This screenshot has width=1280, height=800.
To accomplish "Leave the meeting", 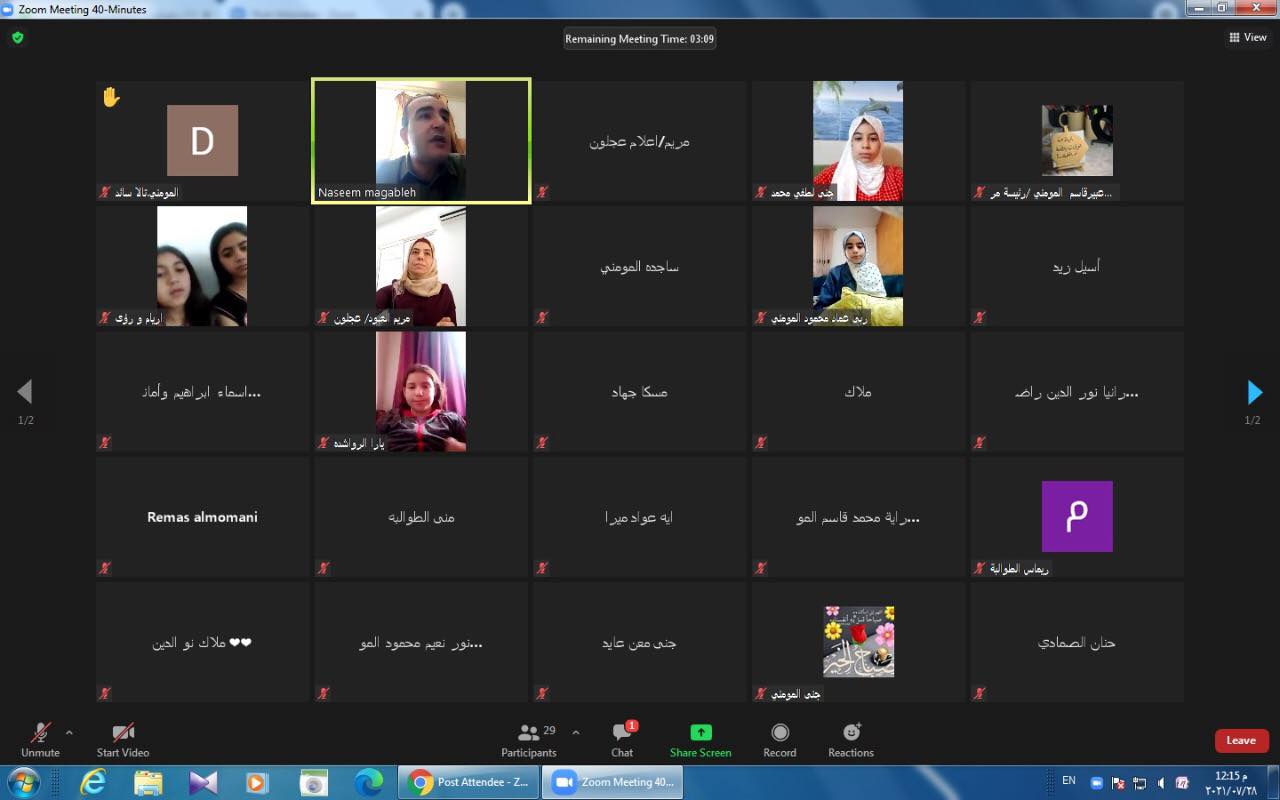I will point(1241,740).
